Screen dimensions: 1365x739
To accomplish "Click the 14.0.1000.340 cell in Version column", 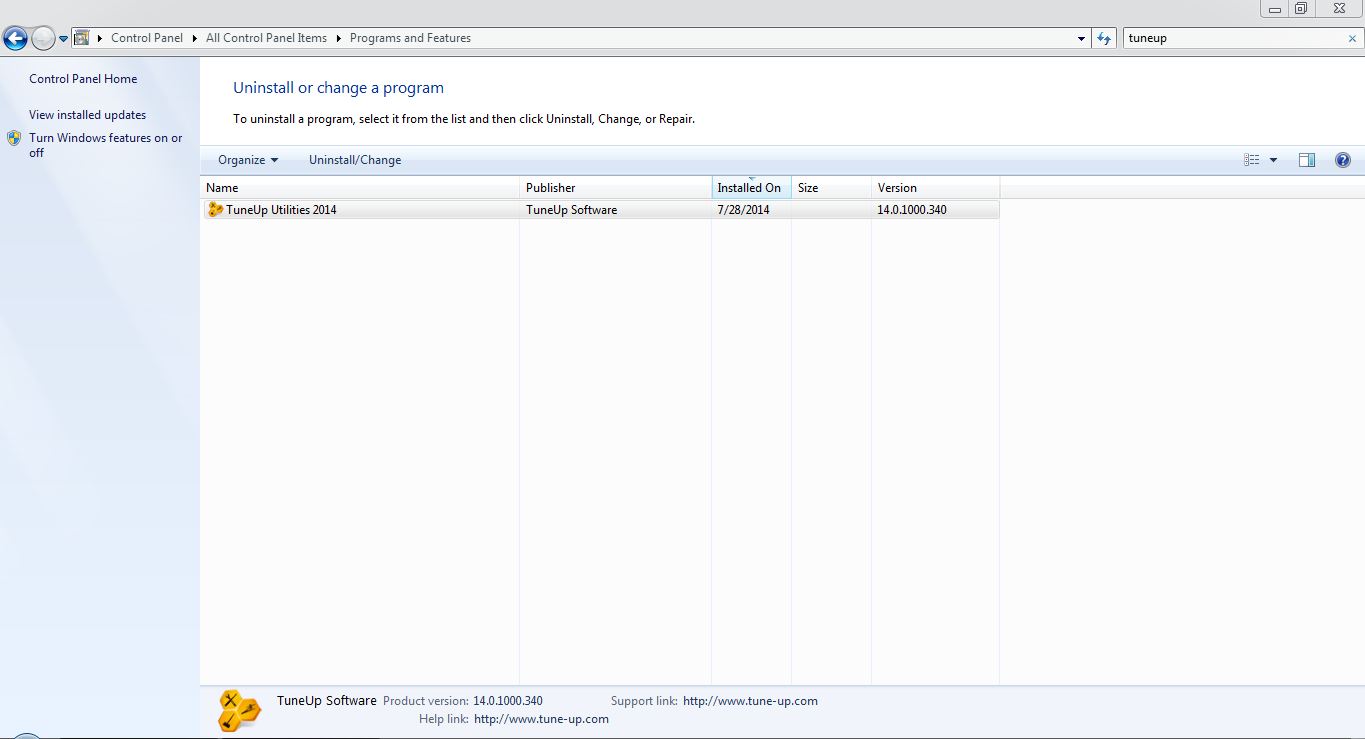I will point(912,210).
